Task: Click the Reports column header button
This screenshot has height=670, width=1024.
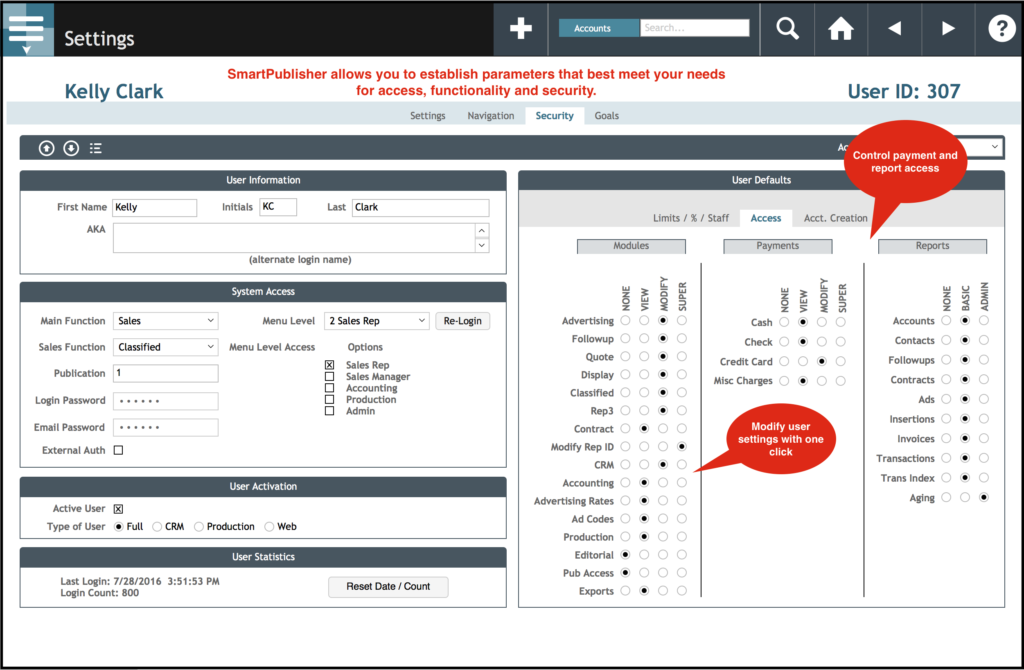Action: click(x=932, y=246)
